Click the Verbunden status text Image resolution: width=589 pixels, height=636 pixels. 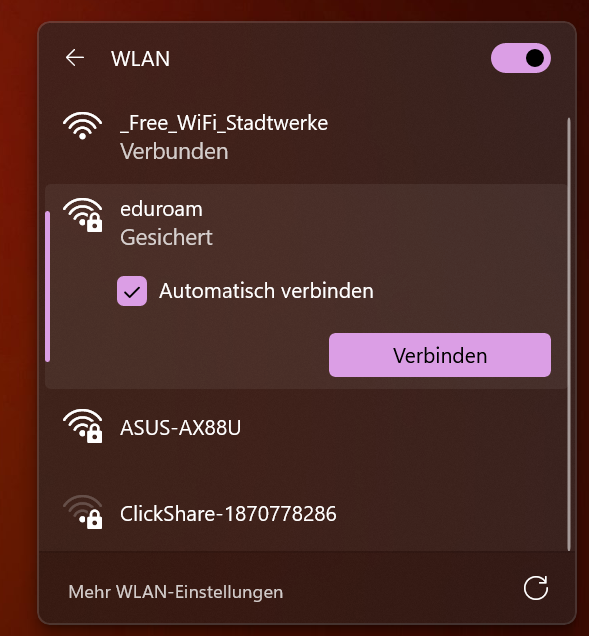174,152
